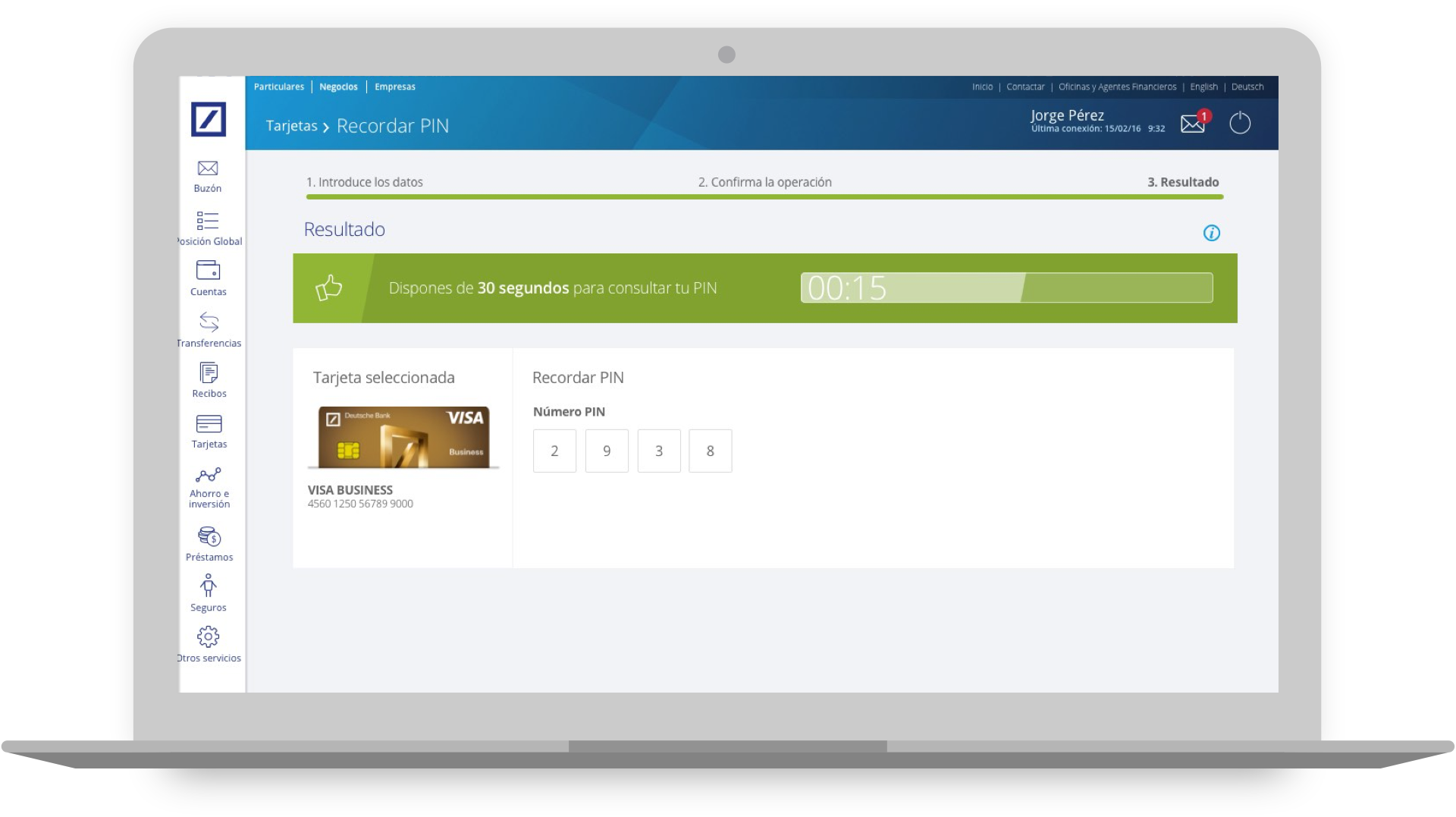Switch to the Negocios tab

tap(338, 87)
